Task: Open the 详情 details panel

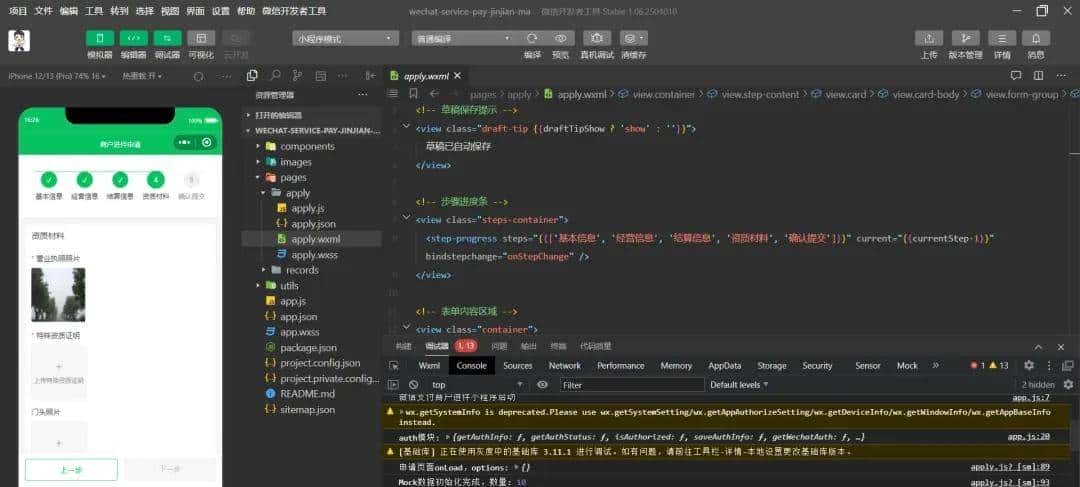Action: point(1002,39)
